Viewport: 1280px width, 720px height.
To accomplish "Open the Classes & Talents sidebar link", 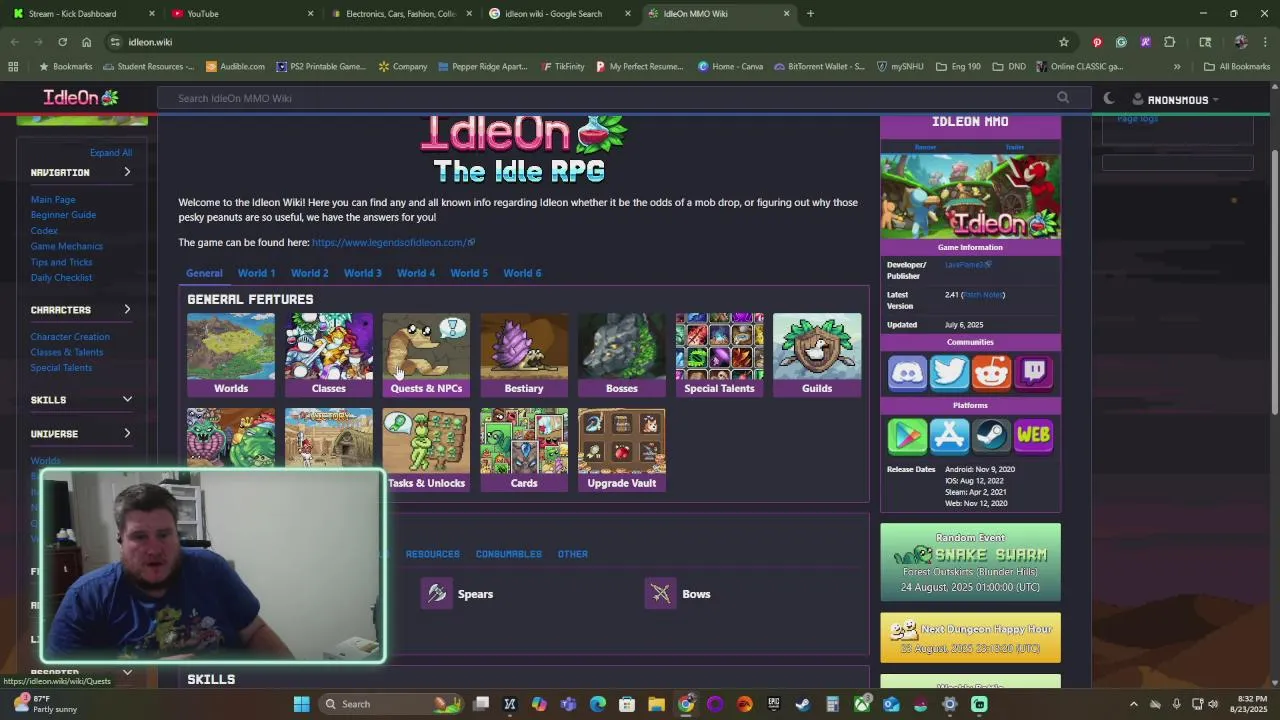I will click(x=66, y=352).
